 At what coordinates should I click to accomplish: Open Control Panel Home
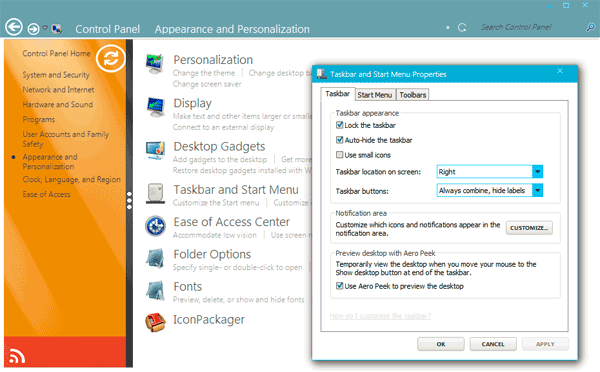coord(56,54)
